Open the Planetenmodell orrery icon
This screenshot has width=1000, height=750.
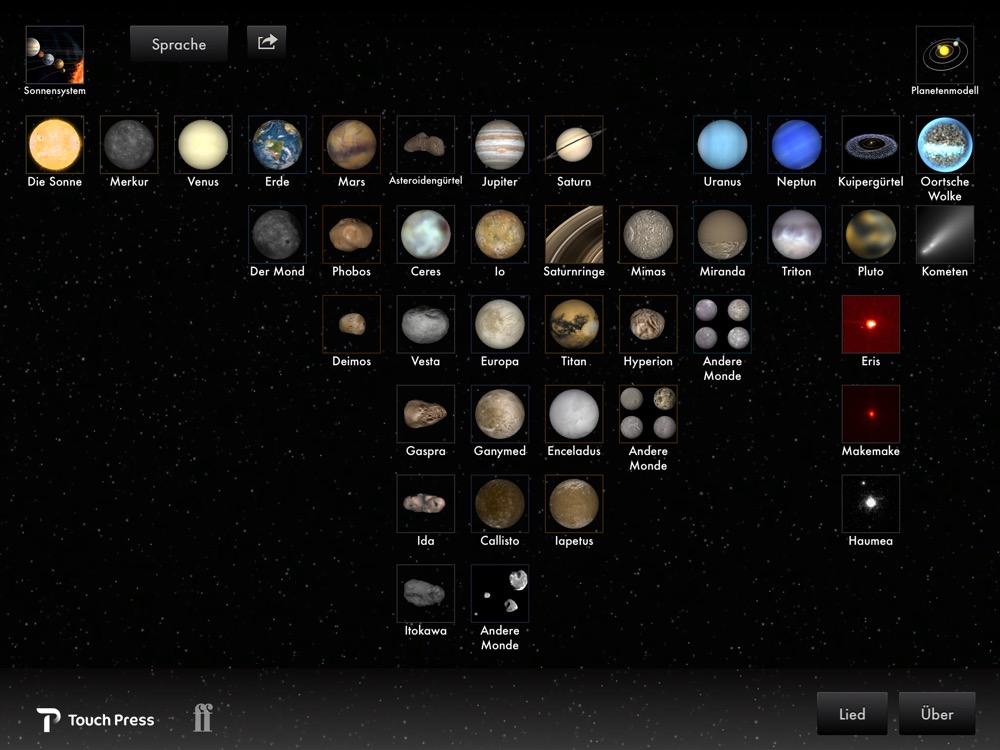944,55
